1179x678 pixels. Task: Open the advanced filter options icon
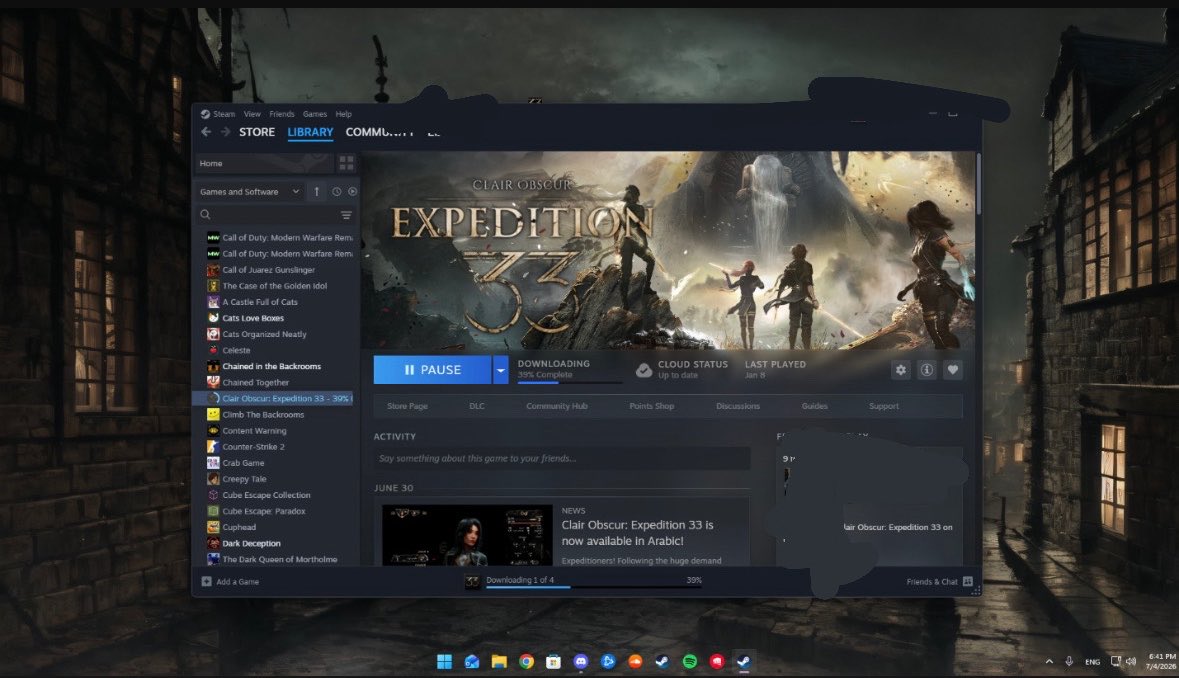(x=346, y=215)
